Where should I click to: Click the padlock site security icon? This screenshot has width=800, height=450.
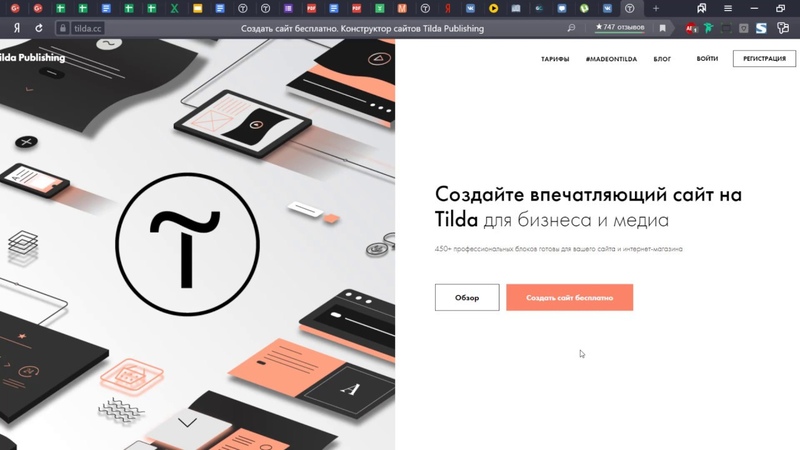coord(62,28)
